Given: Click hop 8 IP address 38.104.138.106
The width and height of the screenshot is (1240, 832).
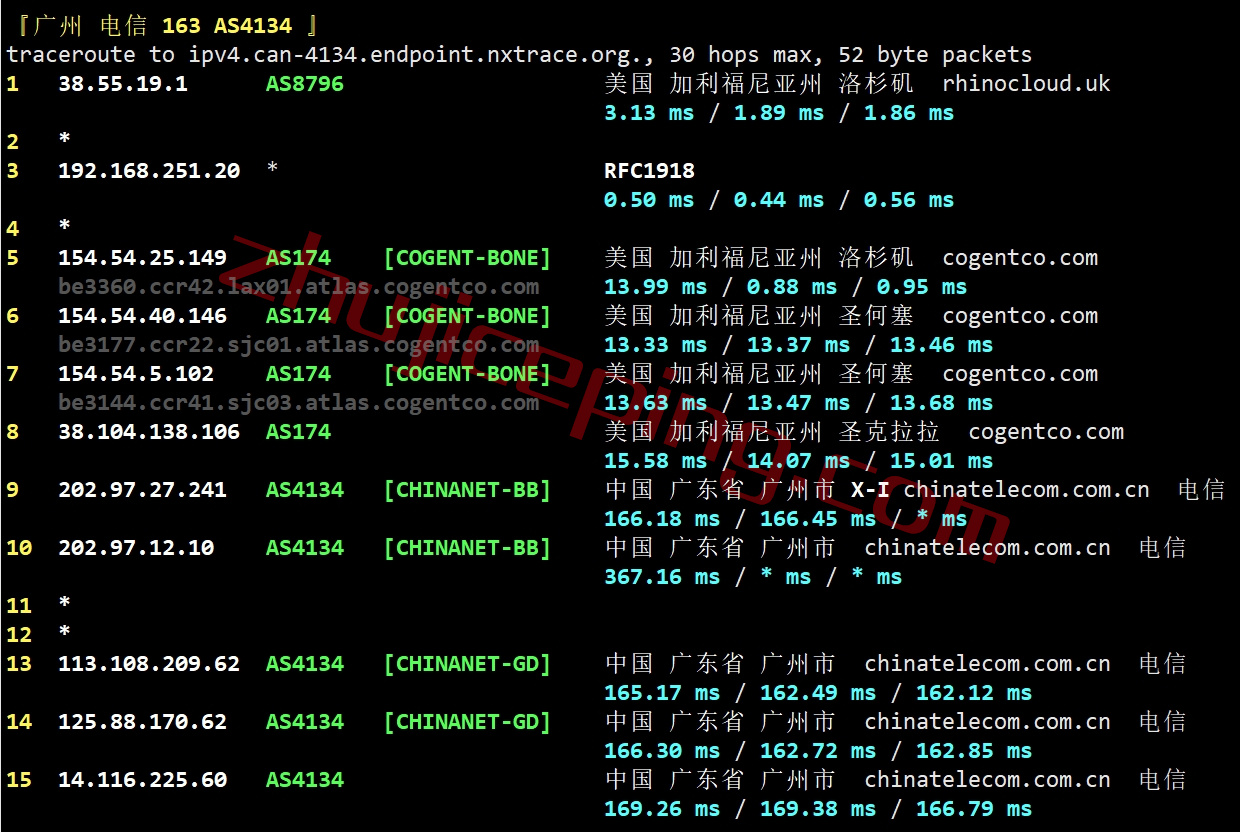Looking at the screenshot, I should 149,432.
